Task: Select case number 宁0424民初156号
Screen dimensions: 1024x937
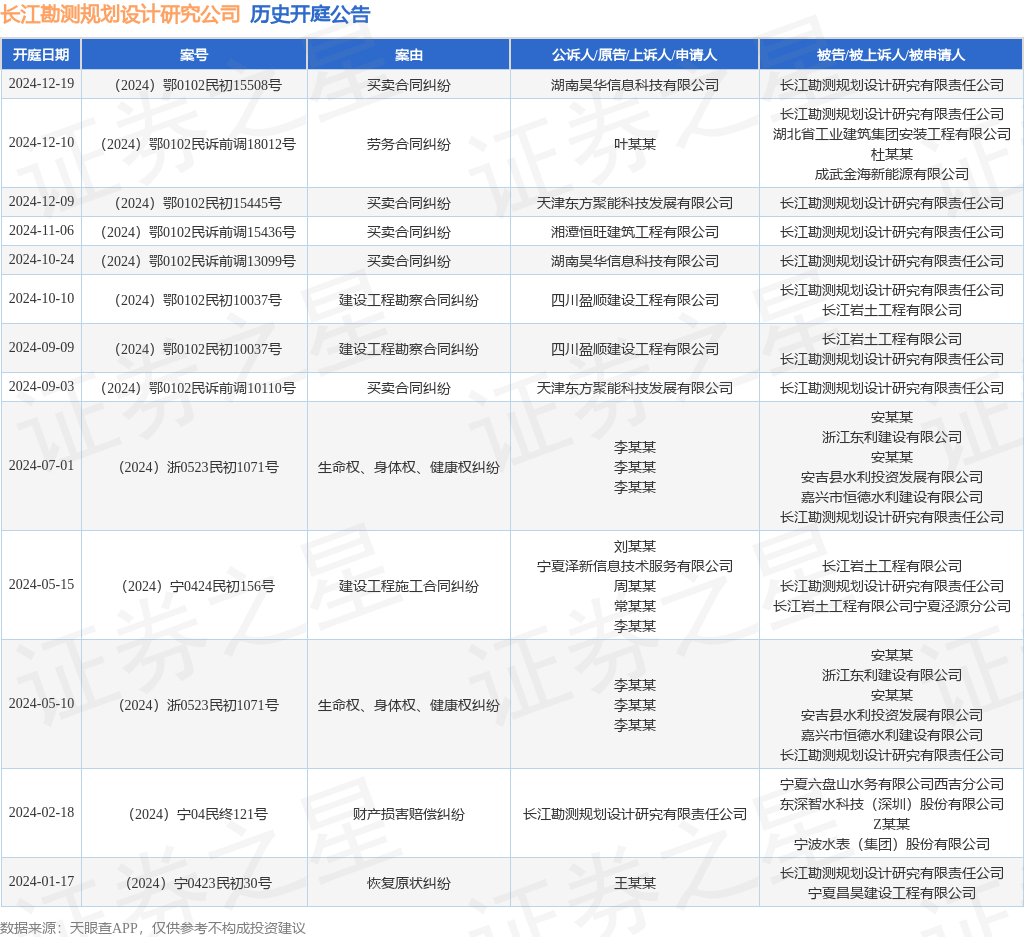Action: (198, 586)
